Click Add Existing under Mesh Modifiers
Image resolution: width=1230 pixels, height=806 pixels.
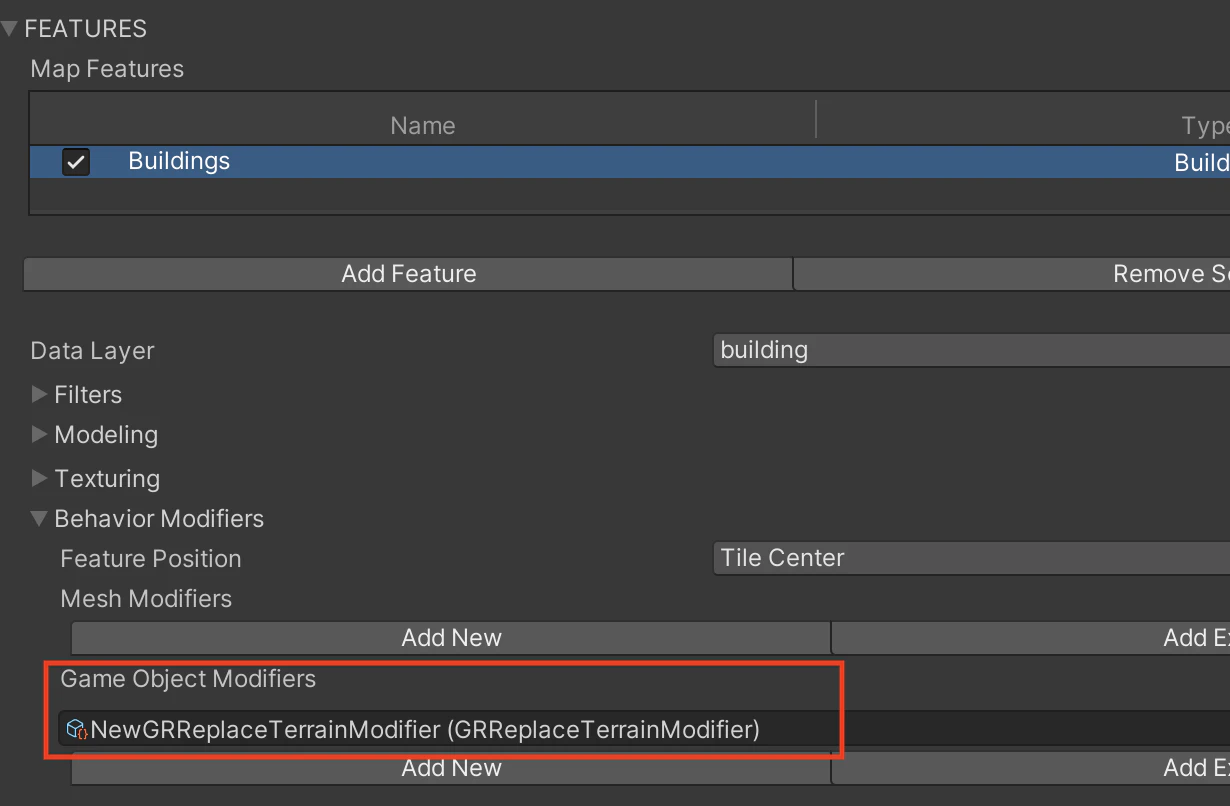point(1031,638)
